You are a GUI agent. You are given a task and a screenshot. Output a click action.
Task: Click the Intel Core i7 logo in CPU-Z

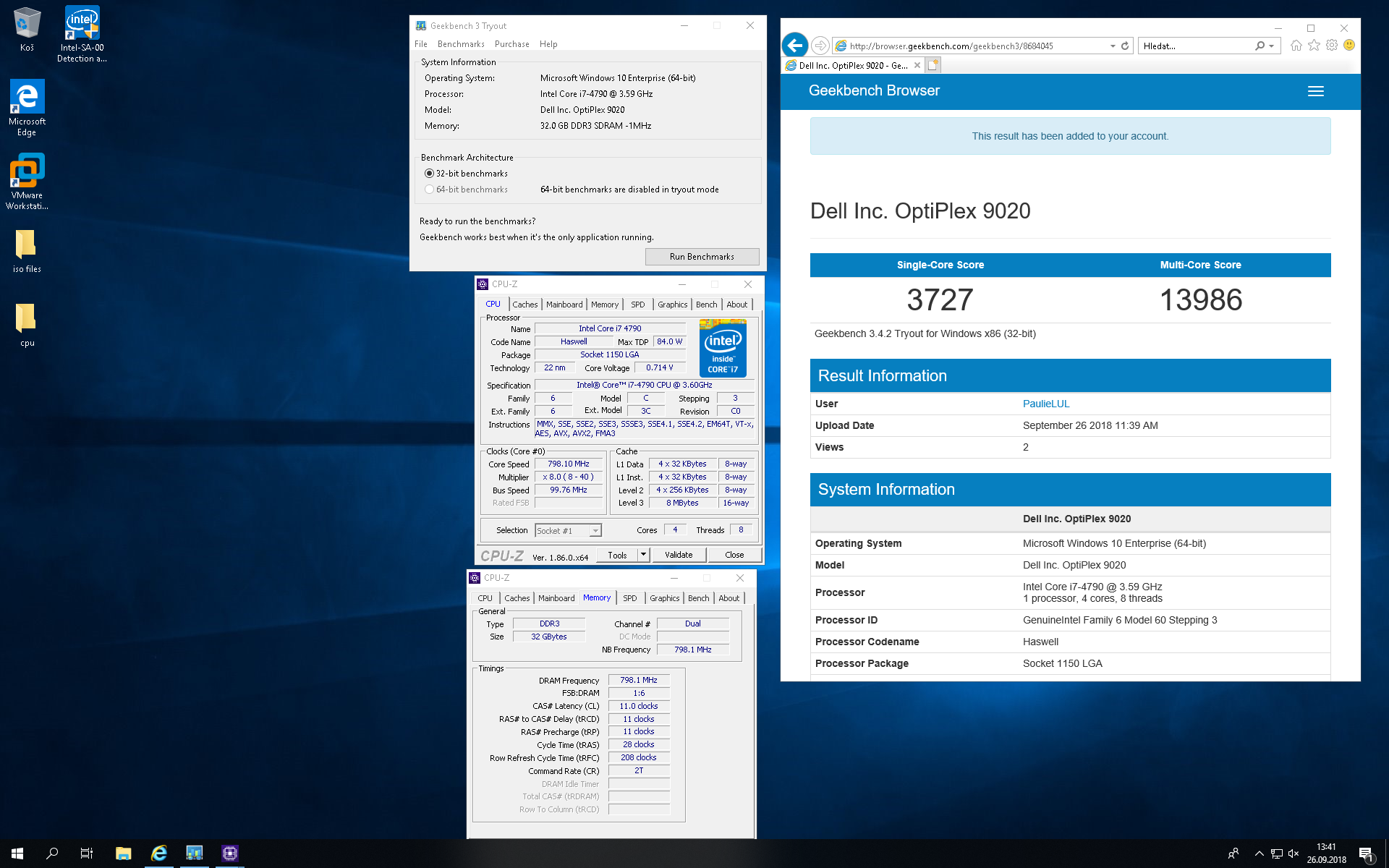tap(723, 348)
